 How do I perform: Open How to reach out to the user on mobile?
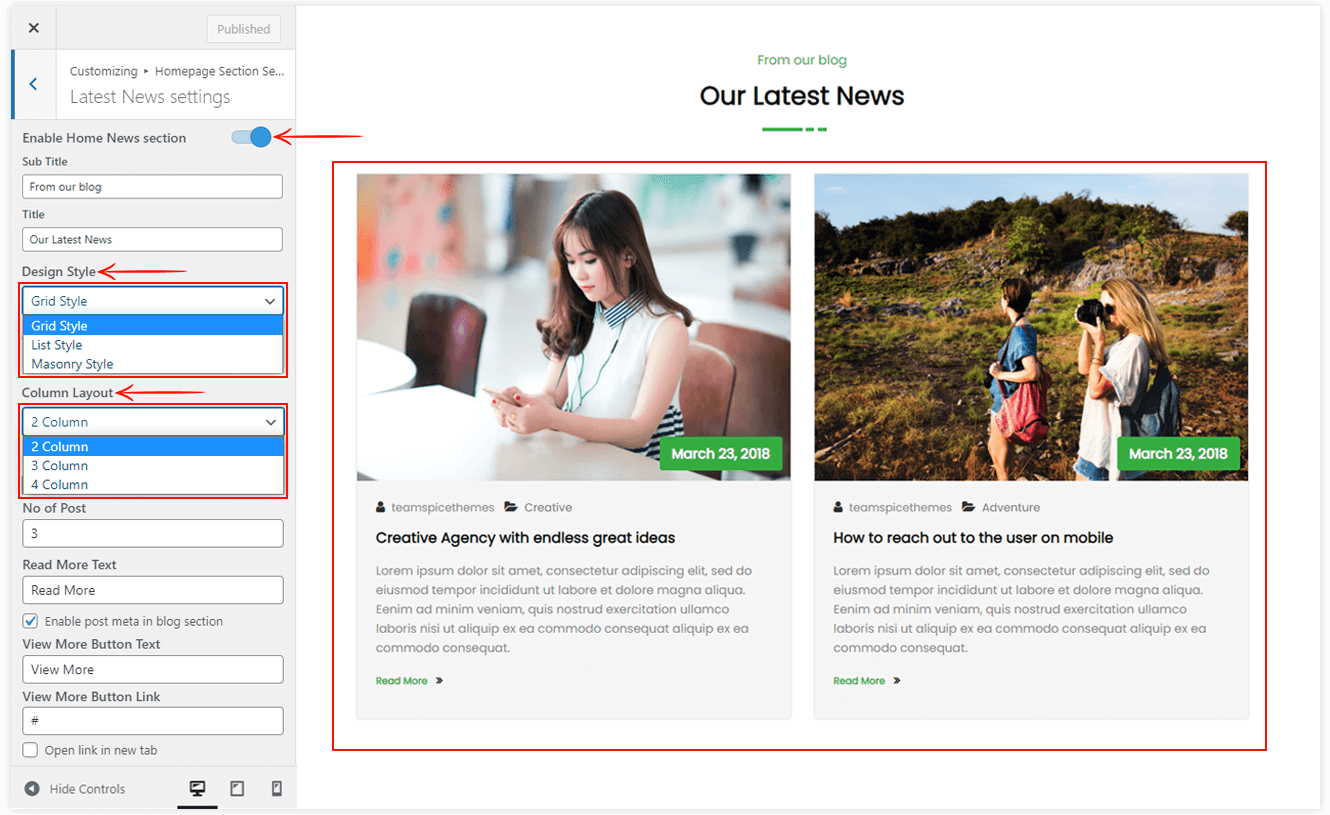tap(973, 538)
